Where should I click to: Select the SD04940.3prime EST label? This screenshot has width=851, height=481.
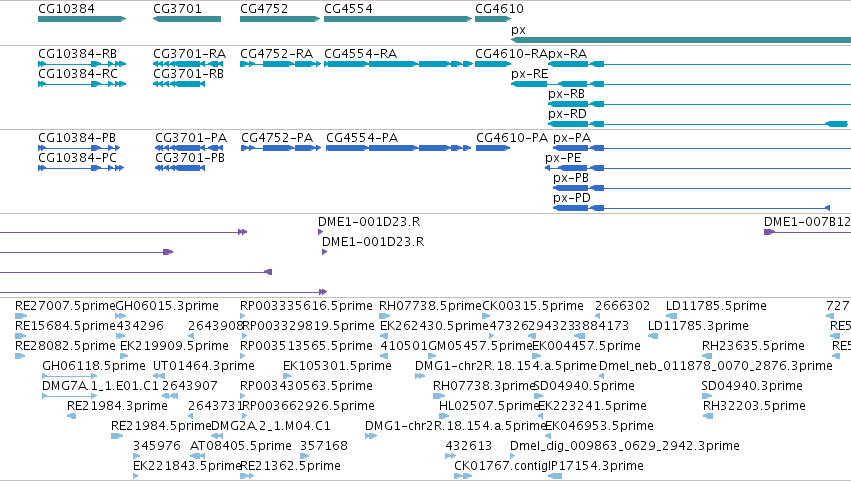(x=752, y=386)
